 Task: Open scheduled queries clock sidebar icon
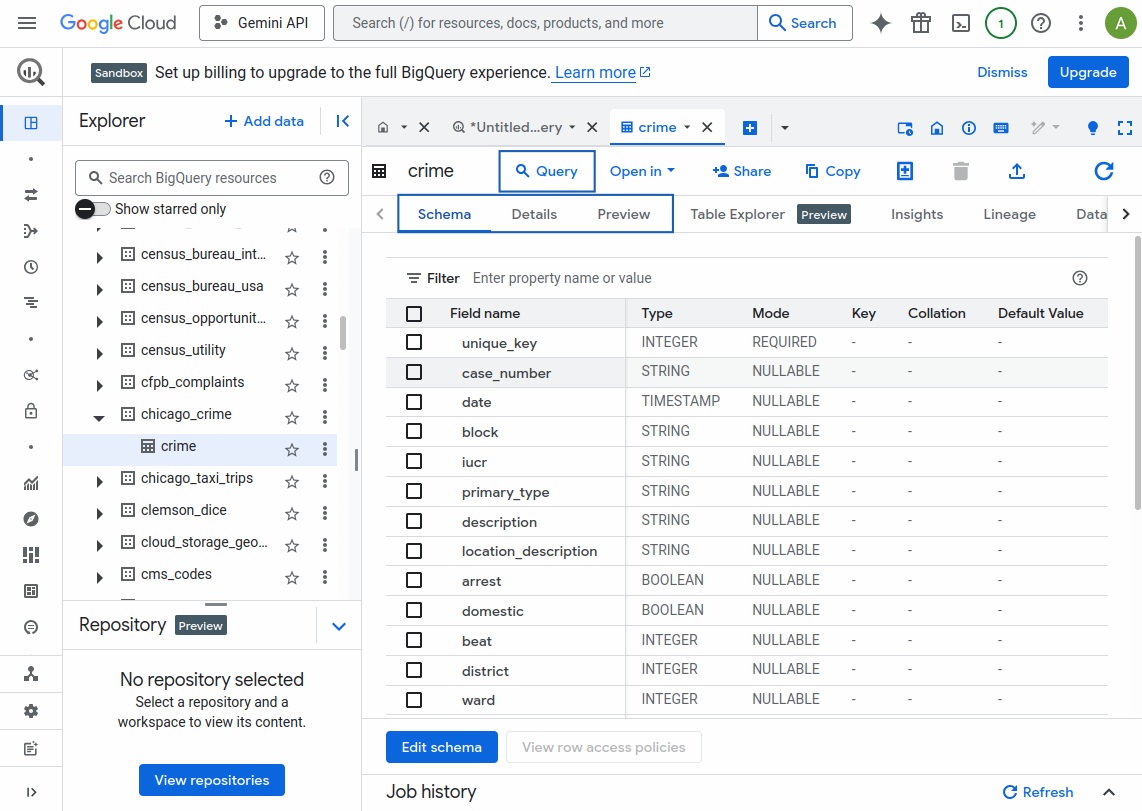tap(31, 267)
